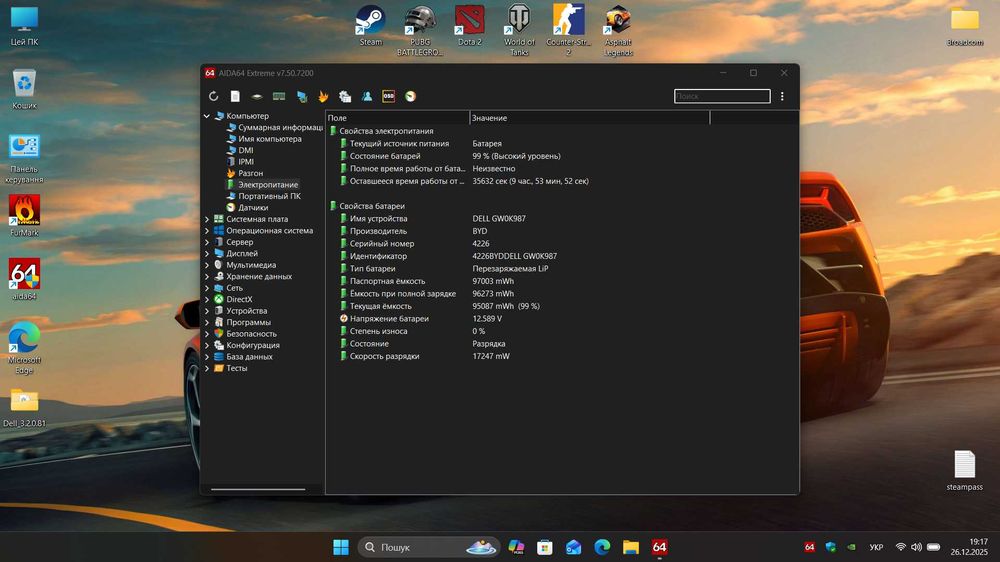Select PUBG BATTLEGROUNDS desktop icon

pos(420,31)
